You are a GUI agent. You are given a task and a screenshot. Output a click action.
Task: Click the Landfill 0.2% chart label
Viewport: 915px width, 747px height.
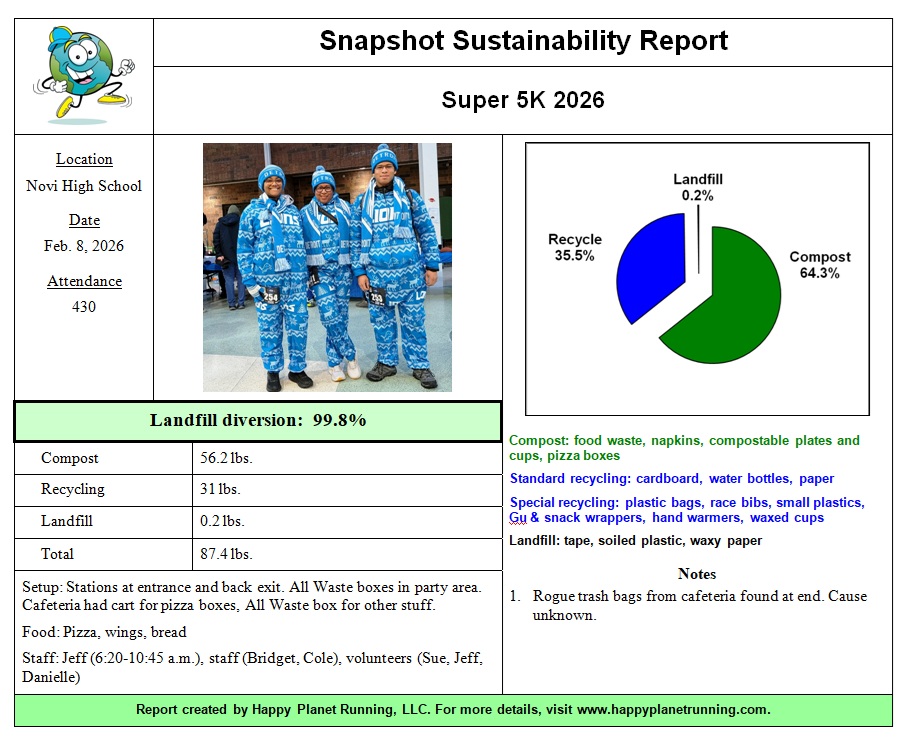(x=697, y=187)
